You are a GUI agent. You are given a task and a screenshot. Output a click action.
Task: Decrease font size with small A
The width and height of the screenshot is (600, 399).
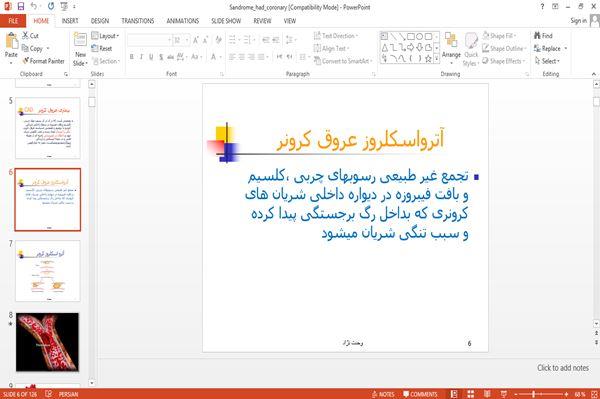205,40
